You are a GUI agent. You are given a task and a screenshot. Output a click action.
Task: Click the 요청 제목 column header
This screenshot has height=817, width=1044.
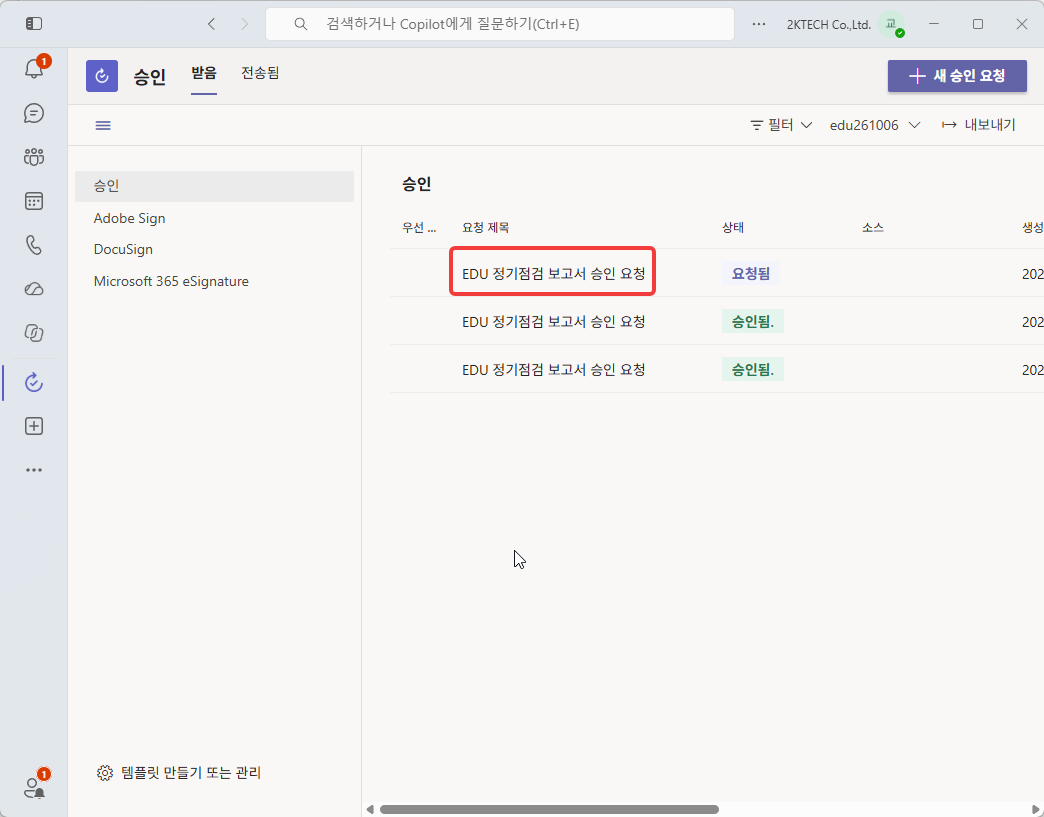click(x=485, y=228)
